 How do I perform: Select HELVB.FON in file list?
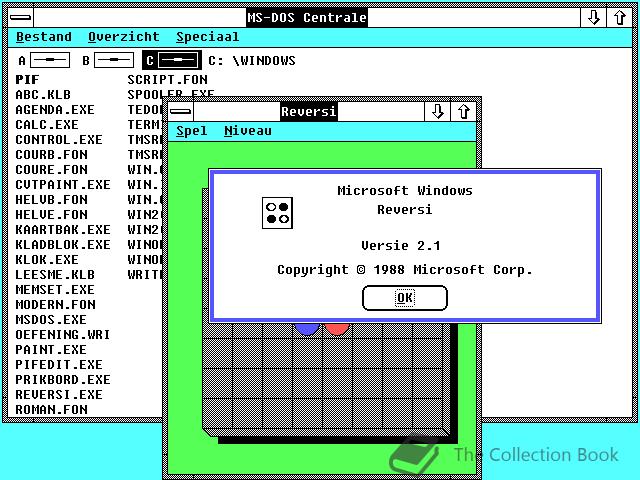51,200
